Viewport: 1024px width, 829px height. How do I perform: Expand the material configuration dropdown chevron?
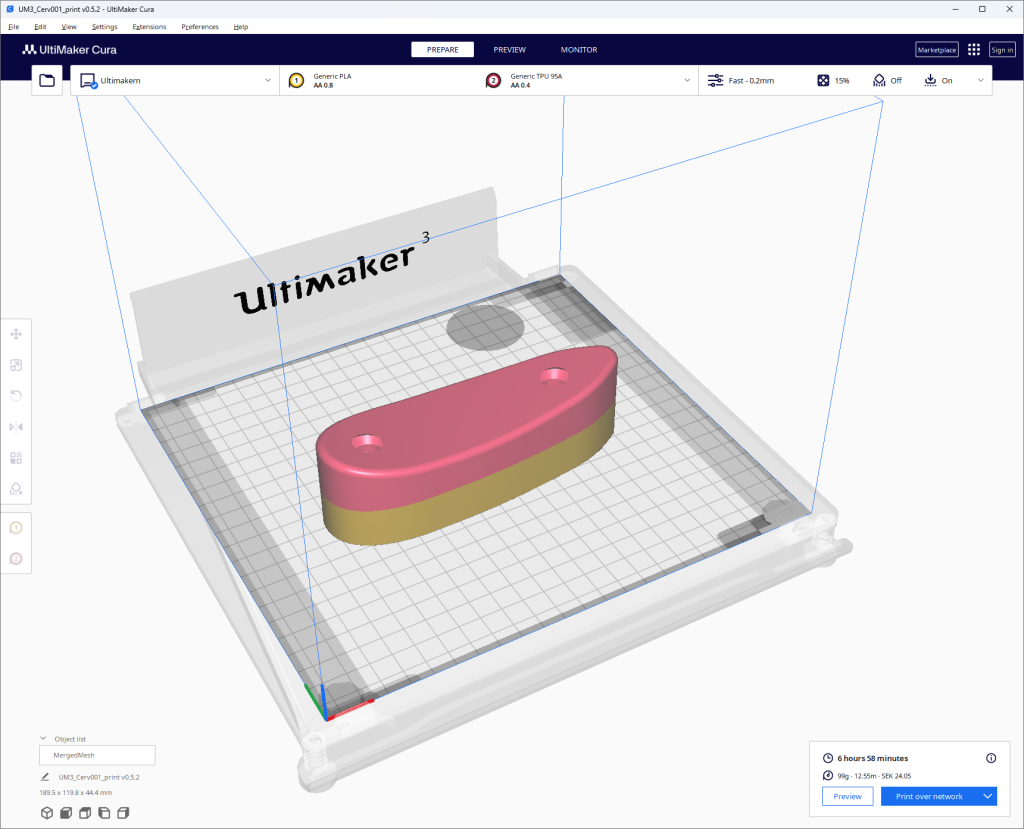pyautogui.click(x=687, y=80)
